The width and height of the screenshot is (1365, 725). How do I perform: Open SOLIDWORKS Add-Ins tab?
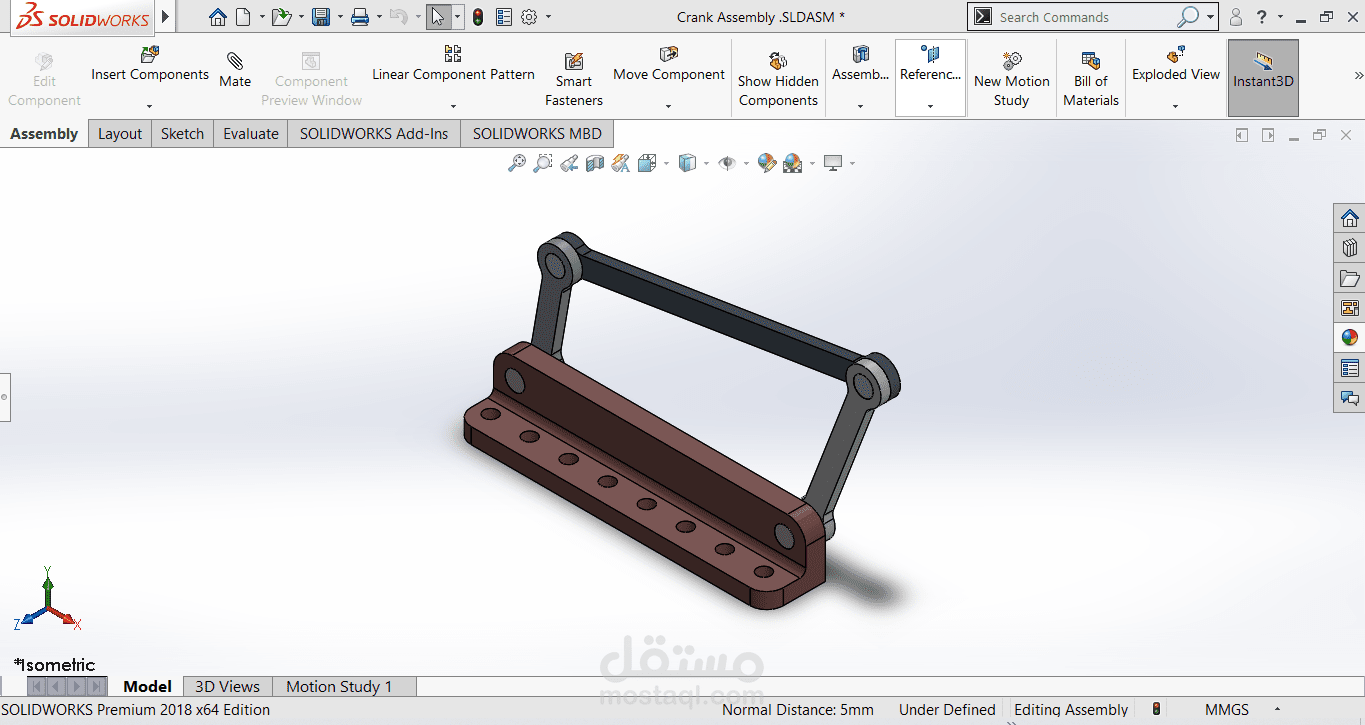point(374,134)
